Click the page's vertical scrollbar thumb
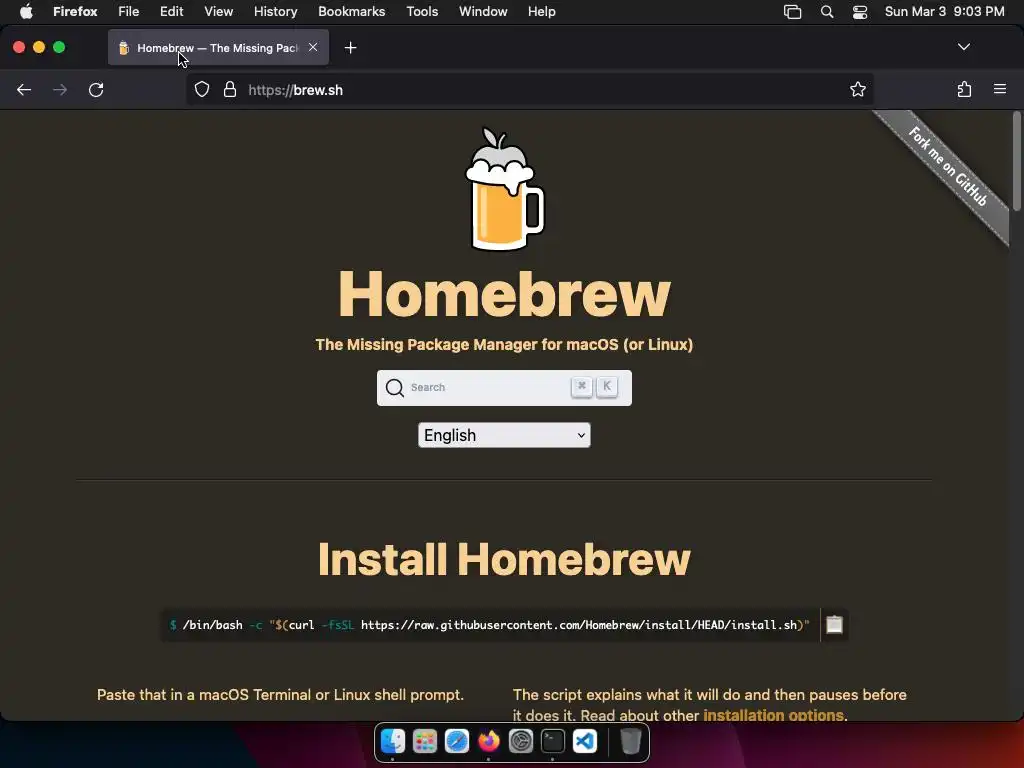 (x=1016, y=161)
